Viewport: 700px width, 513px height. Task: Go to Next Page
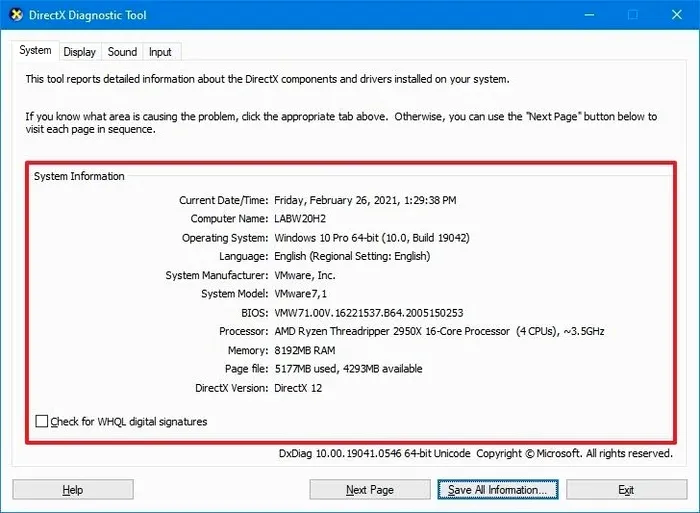370,490
